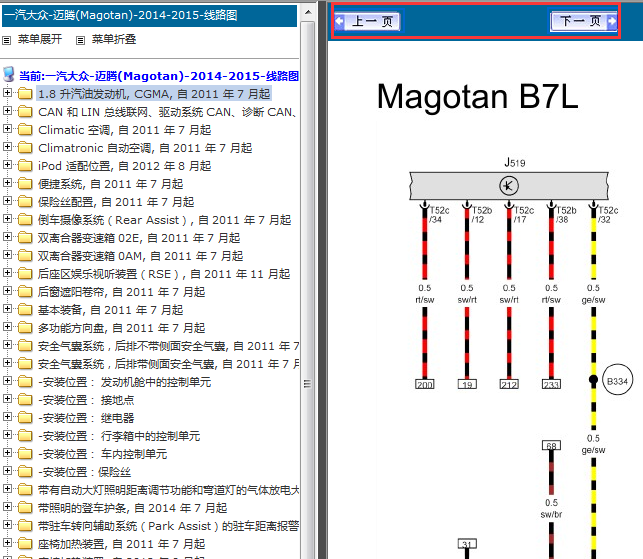Go to previous page with 上一页 button
The height and width of the screenshot is (559, 643).
coord(368,21)
